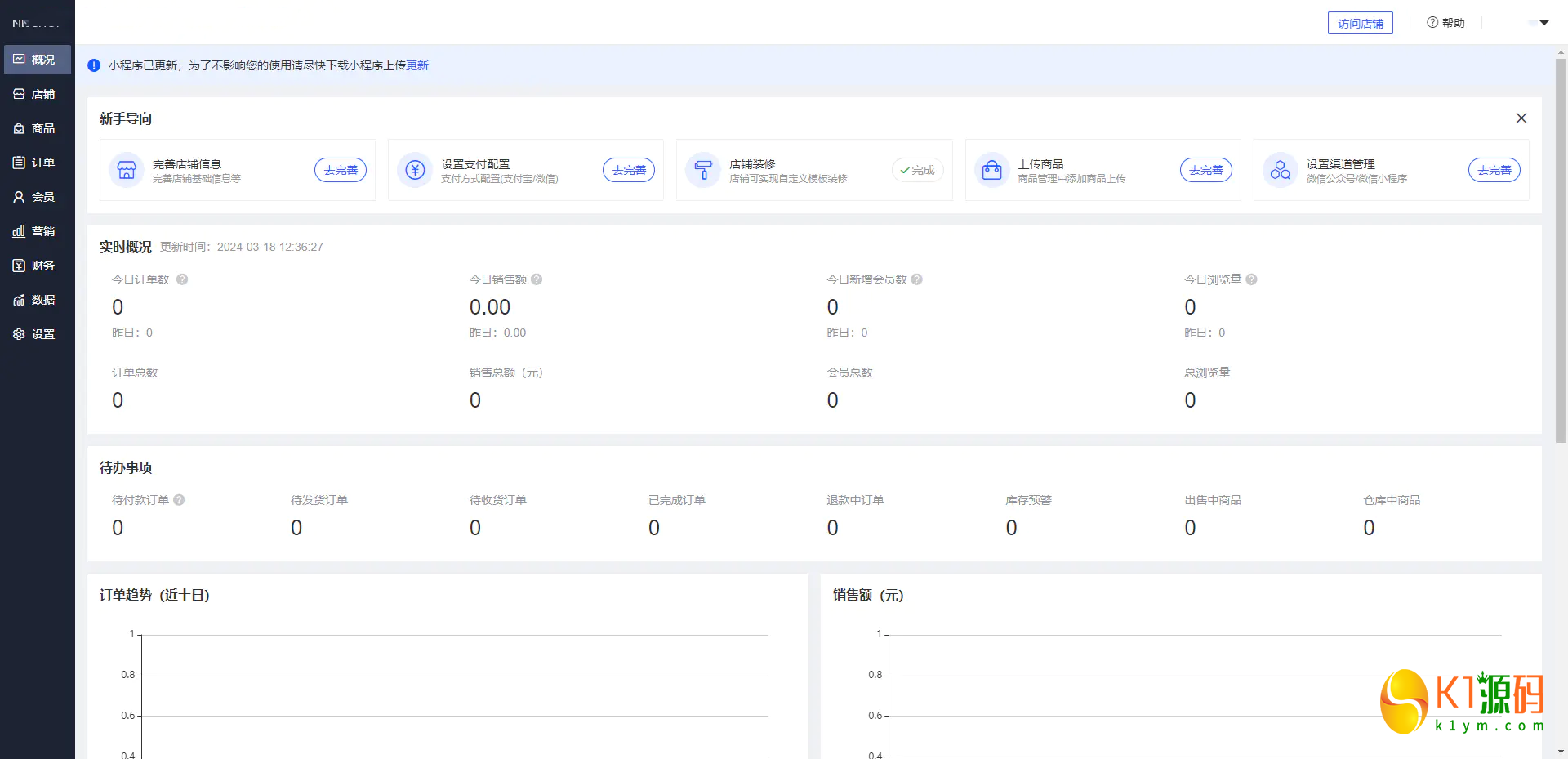
Task: Open the account dropdown arrow at top right
Action: pos(1543,23)
